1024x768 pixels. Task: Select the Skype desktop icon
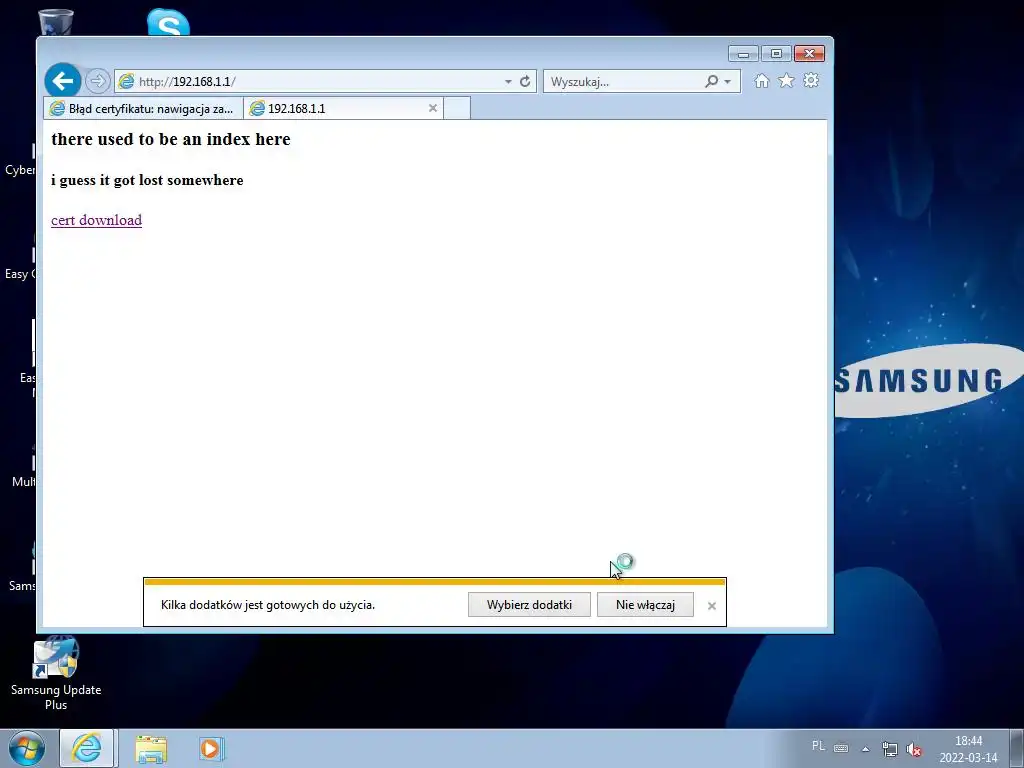click(x=168, y=22)
